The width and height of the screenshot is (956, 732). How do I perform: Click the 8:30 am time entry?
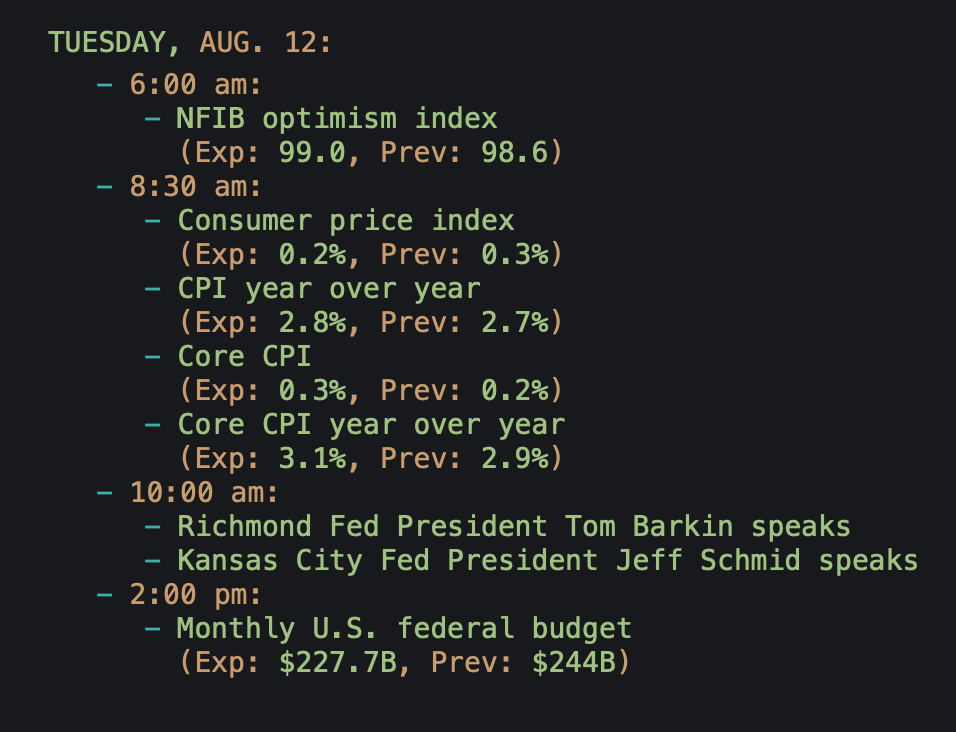(195, 187)
